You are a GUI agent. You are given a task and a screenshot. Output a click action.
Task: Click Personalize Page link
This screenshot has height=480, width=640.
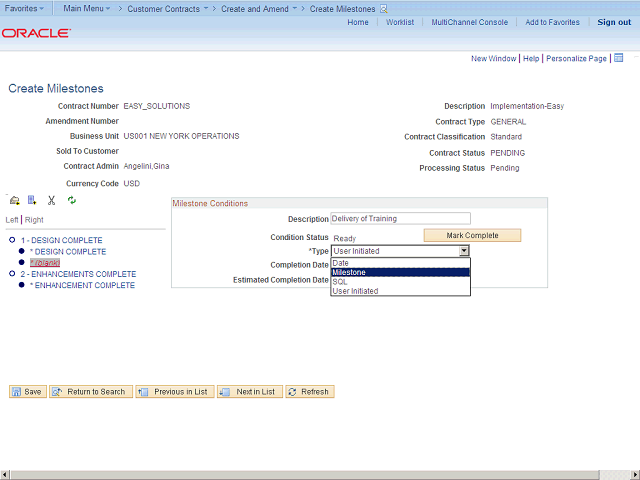pyautogui.click(x=576, y=58)
